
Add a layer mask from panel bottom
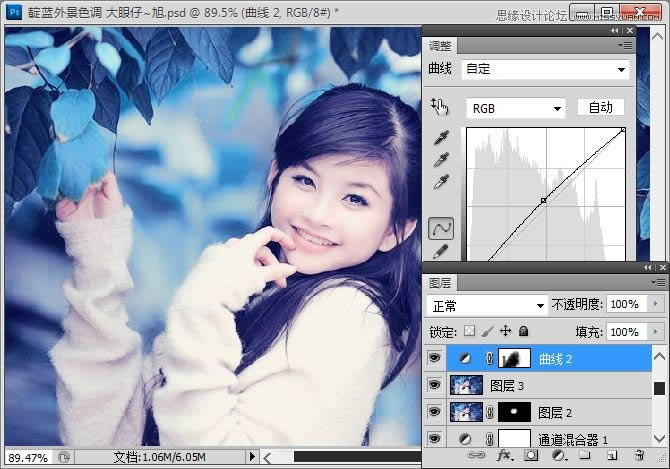532,455
